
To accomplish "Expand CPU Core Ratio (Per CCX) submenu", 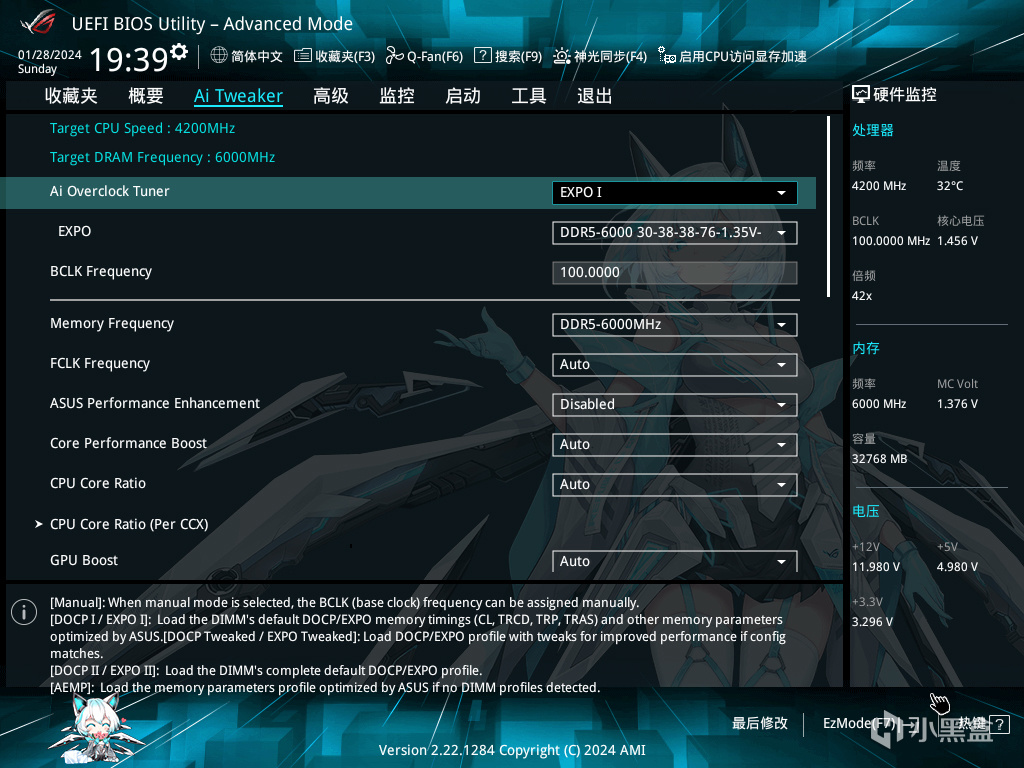I will click(x=129, y=524).
